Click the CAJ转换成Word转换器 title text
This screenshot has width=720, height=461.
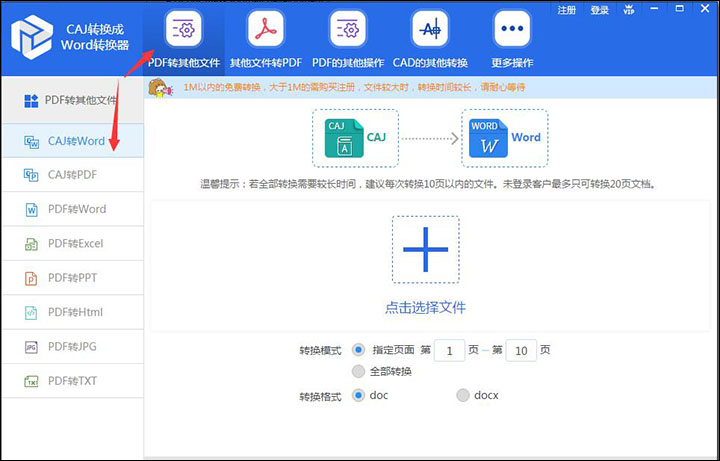95,37
